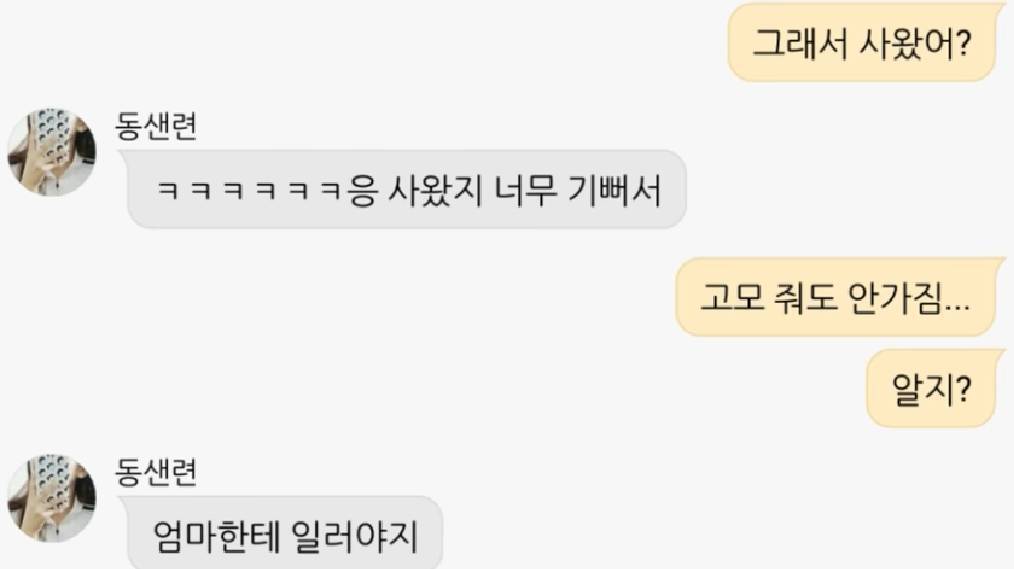Tap the word 엄마한테 in the bottom bubble
Viewport: 1014px width, 569px height.
pyautogui.click(x=217, y=536)
